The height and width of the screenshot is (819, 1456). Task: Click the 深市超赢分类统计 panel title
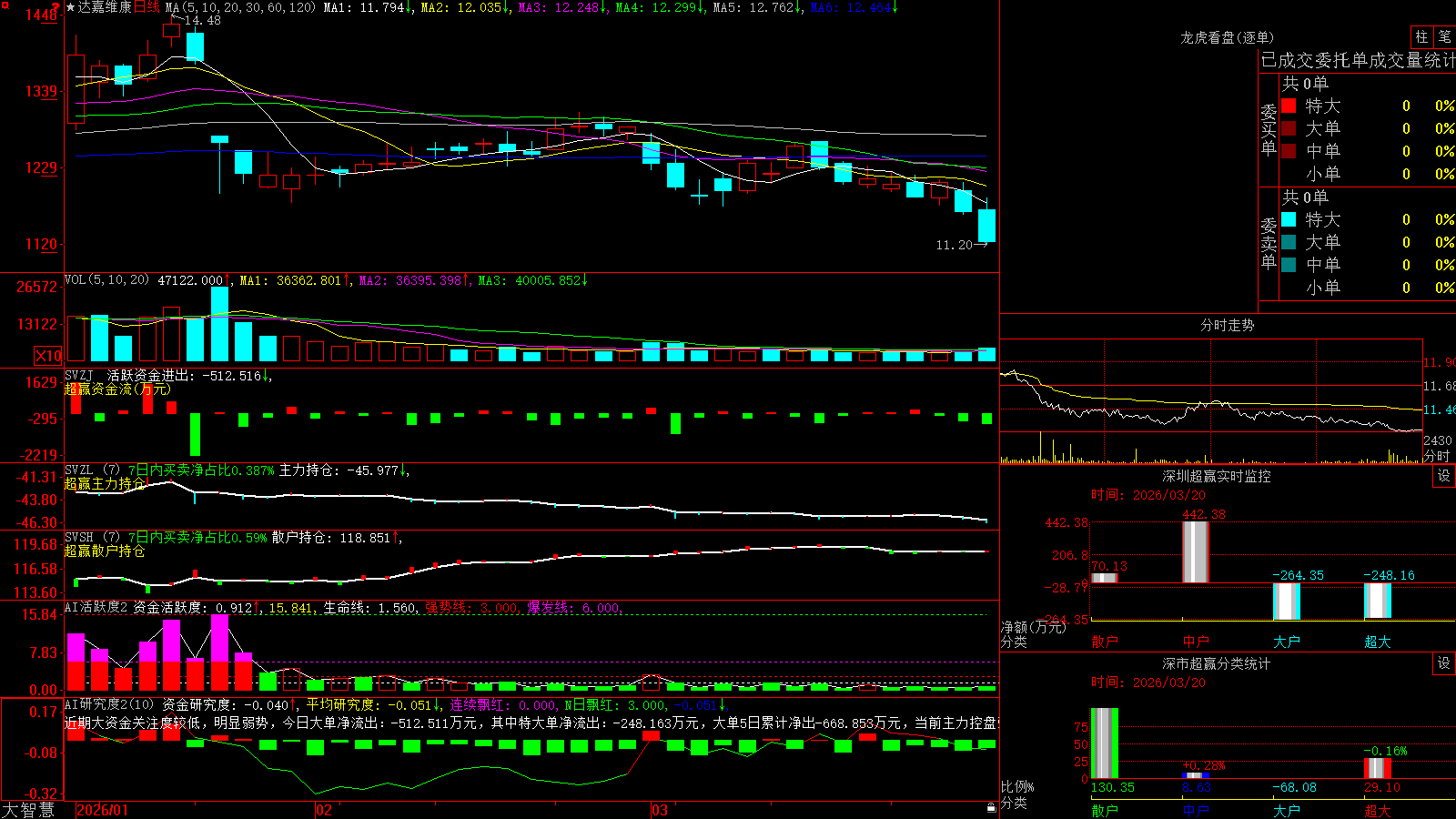(1216, 663)
